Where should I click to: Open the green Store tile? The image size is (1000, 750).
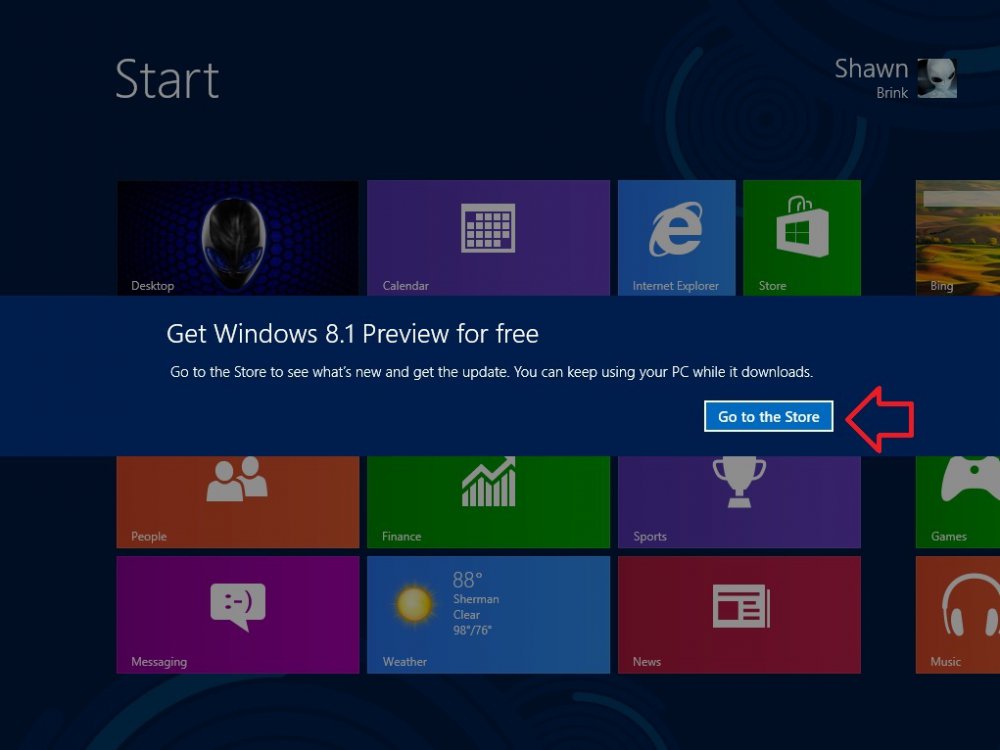(802, 238)
